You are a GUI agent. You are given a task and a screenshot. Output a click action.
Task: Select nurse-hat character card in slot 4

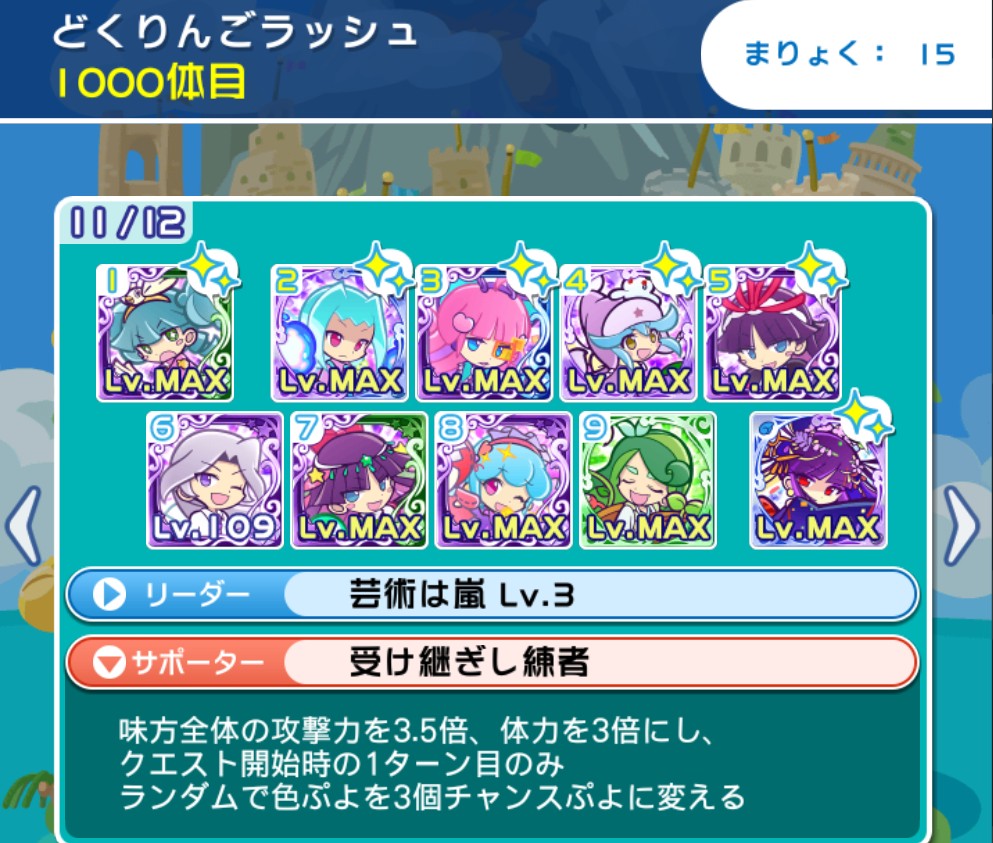pos(628,333)
